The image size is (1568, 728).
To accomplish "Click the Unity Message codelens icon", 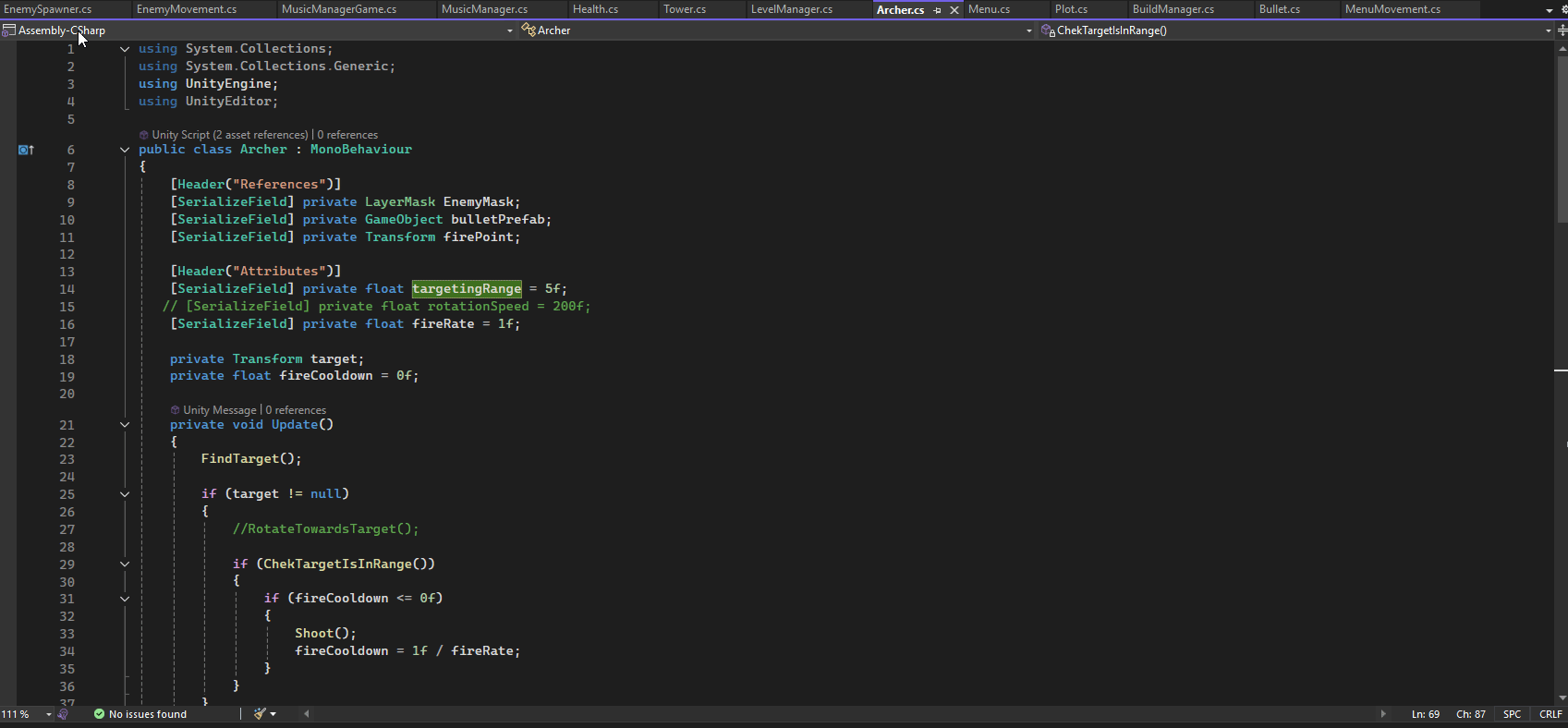I will pos(175,410).
